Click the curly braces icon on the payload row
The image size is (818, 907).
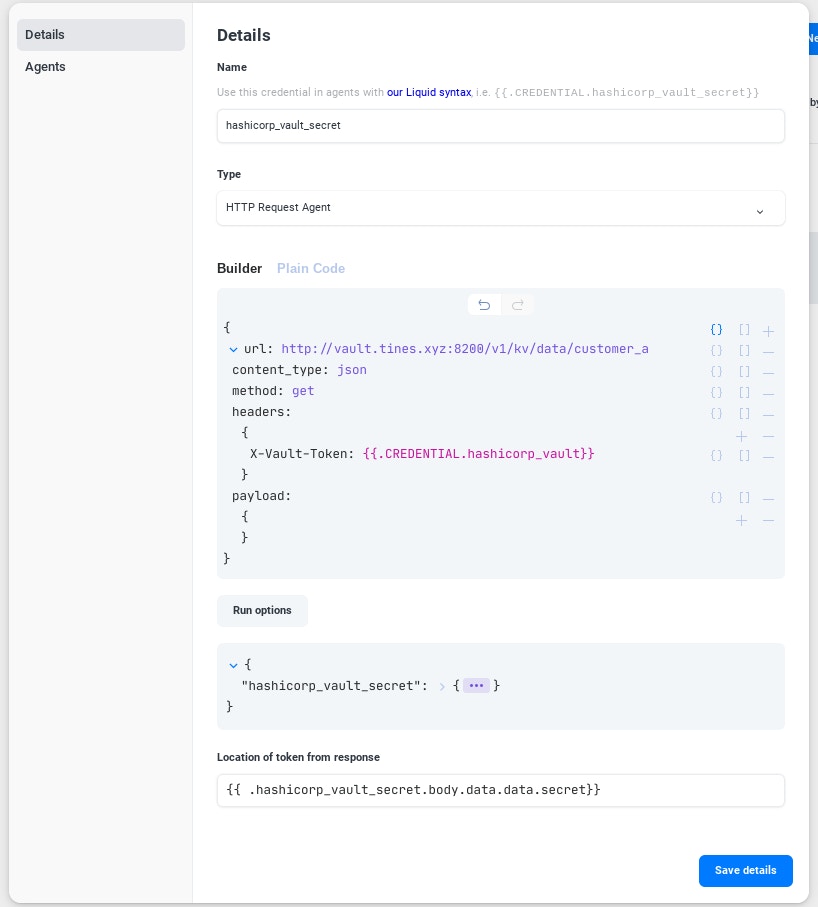(x=716, y=498)
